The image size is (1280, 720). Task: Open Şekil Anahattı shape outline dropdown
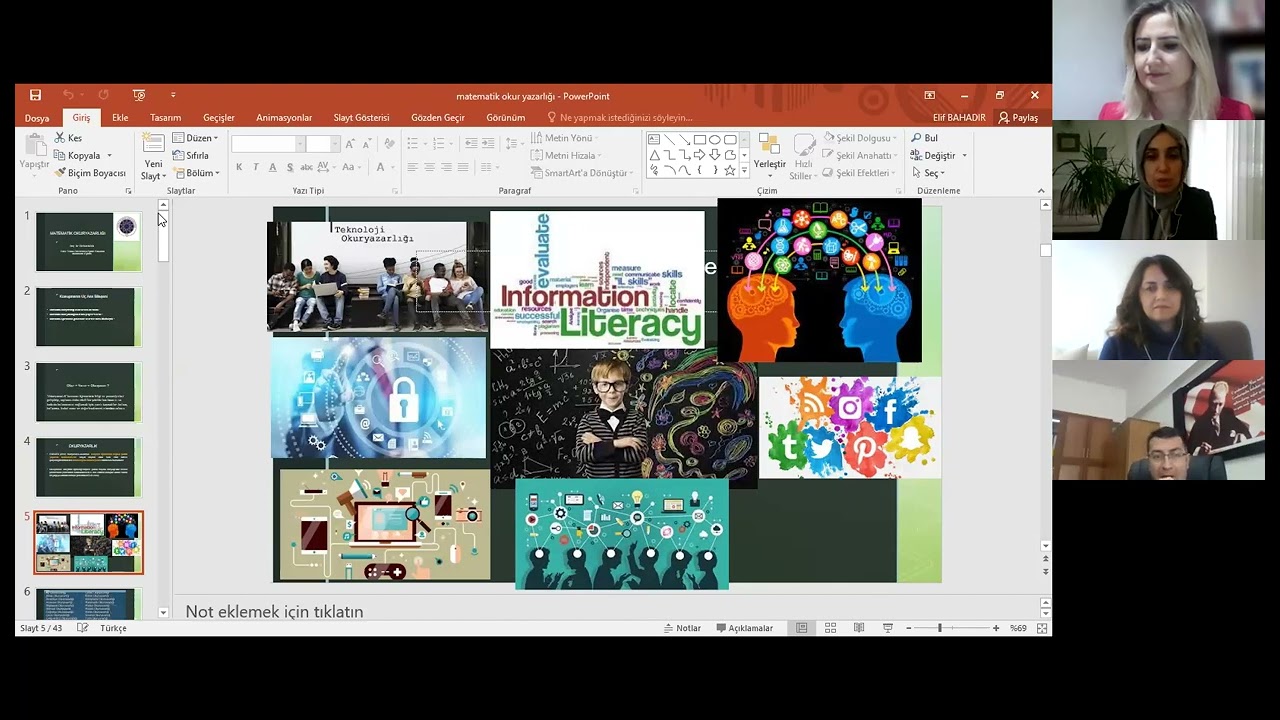[x=861, y=156]
